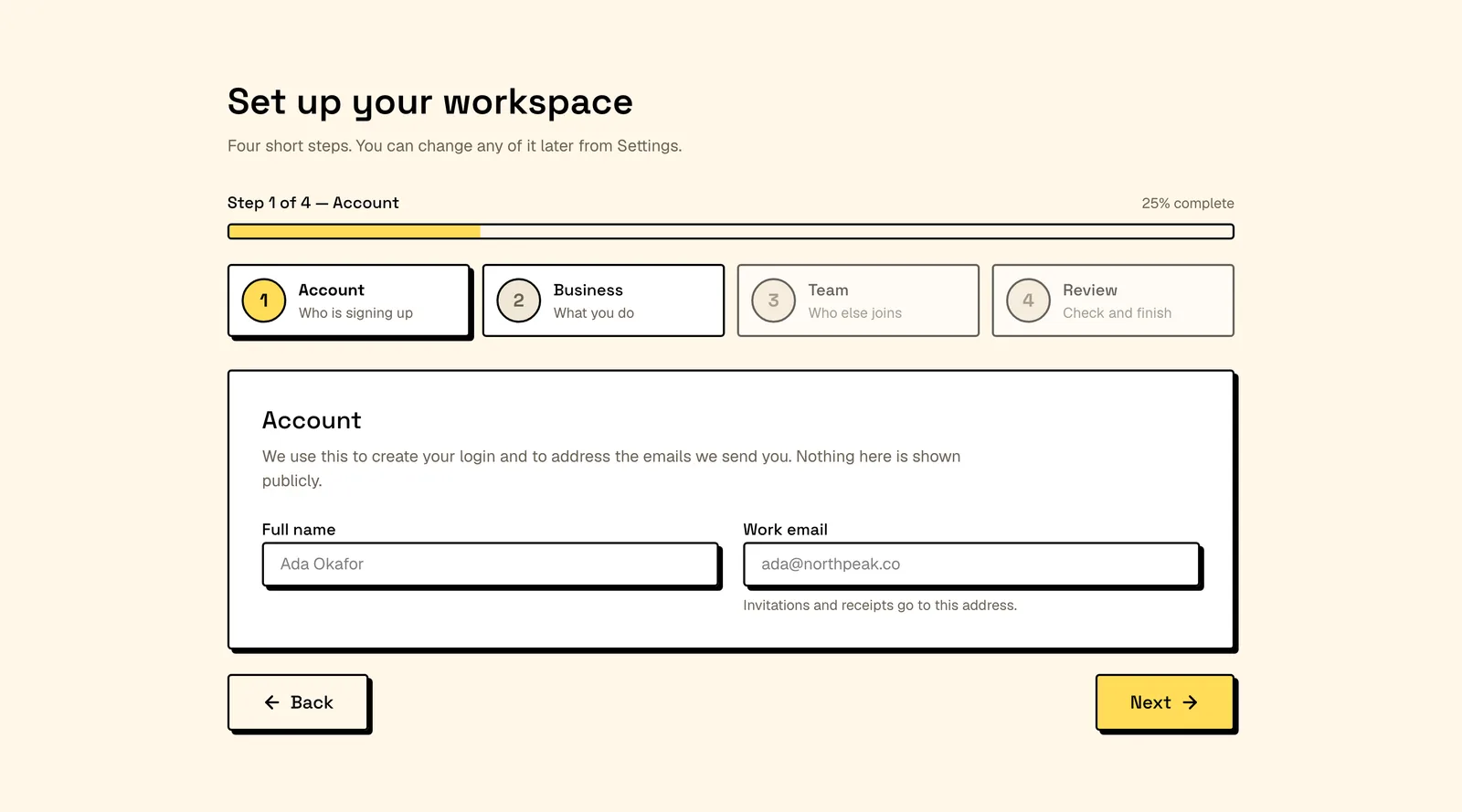This screenshot has width=1462, height=812.
Task: Click the step 3 number circle
Action: tap(774, 301)
